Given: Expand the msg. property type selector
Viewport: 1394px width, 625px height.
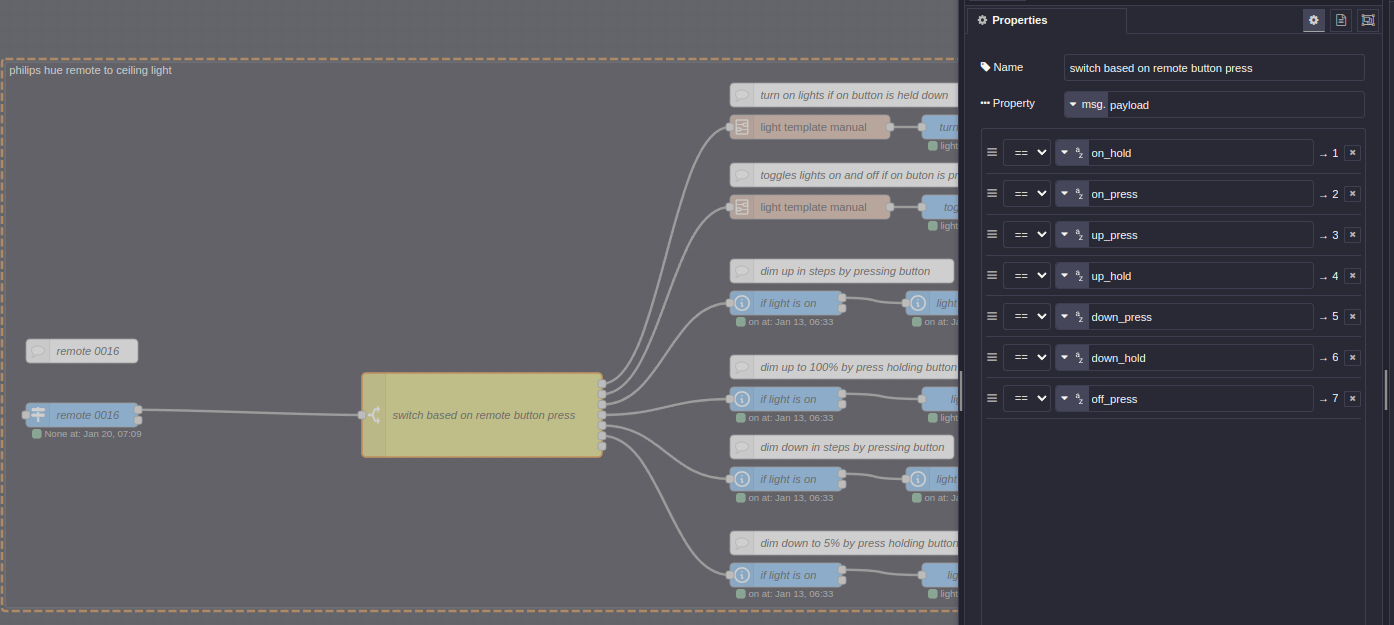Looking at the screenshot, I should [x=1085, y=104].
